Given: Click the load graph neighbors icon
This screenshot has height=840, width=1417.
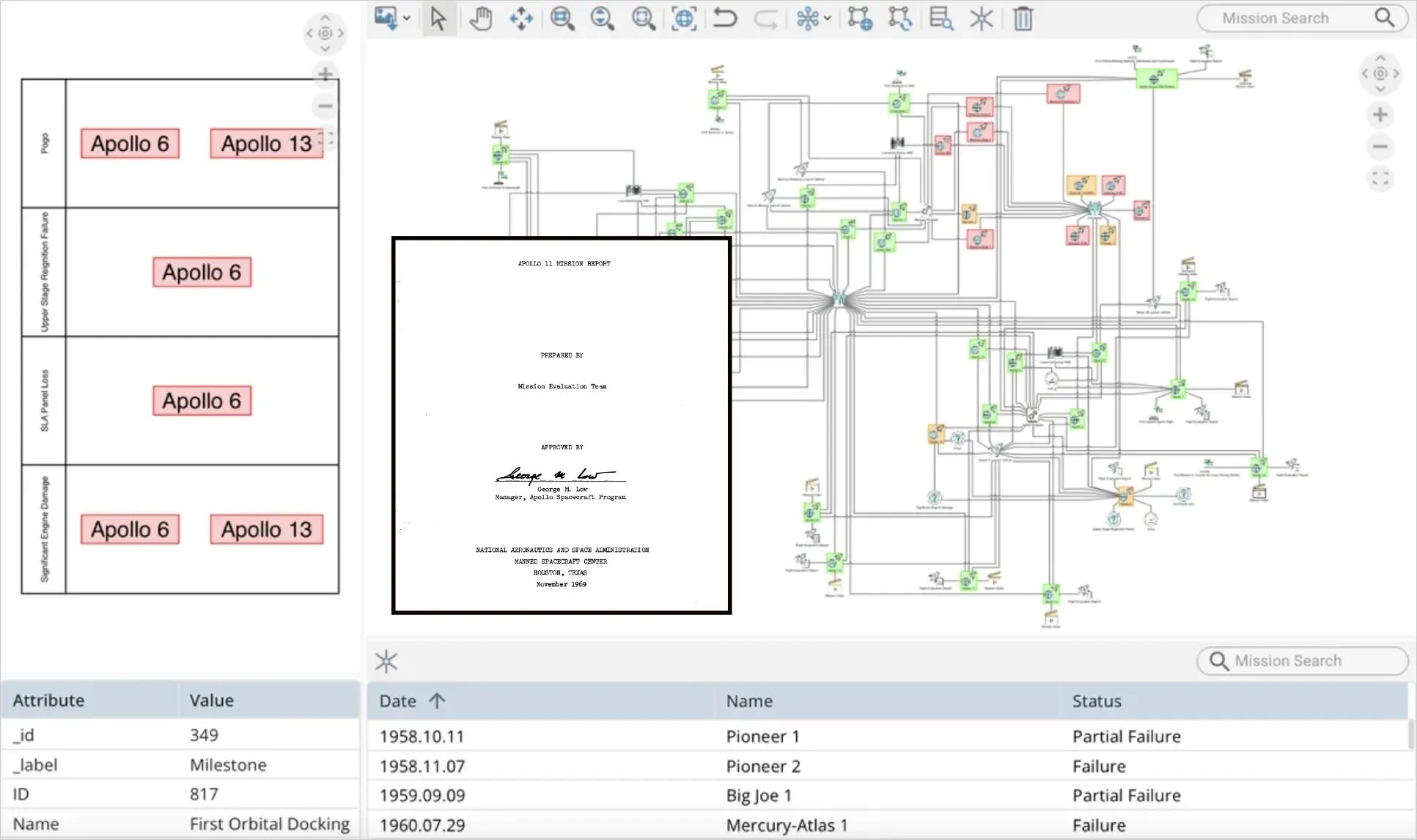Looking at the screenshot, I should (x=860, y=18).
